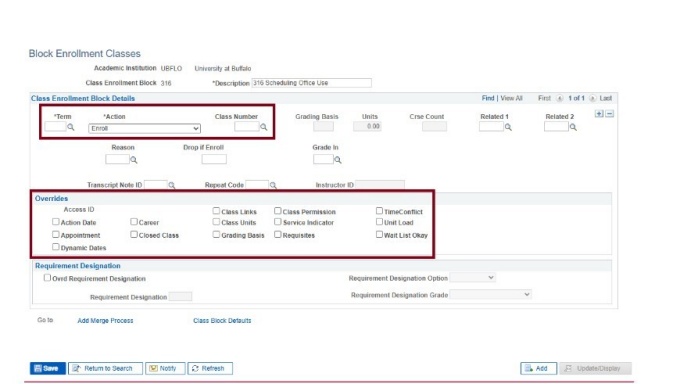
Task: Enable the Class Permission override
Action: pyautogui.click(x=278, y=211)
